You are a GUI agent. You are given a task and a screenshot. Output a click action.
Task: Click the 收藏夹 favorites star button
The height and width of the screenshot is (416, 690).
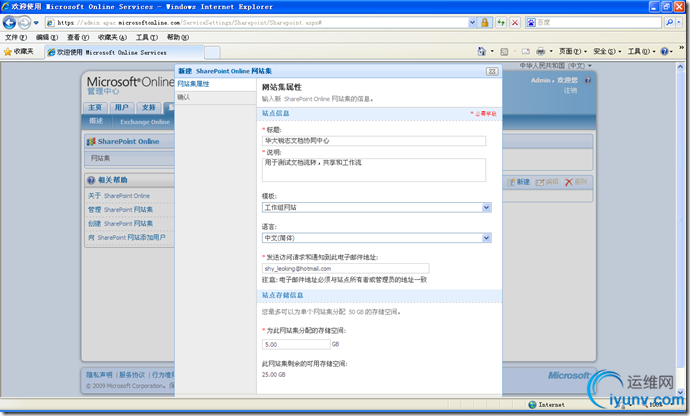[x=18, y=52]
